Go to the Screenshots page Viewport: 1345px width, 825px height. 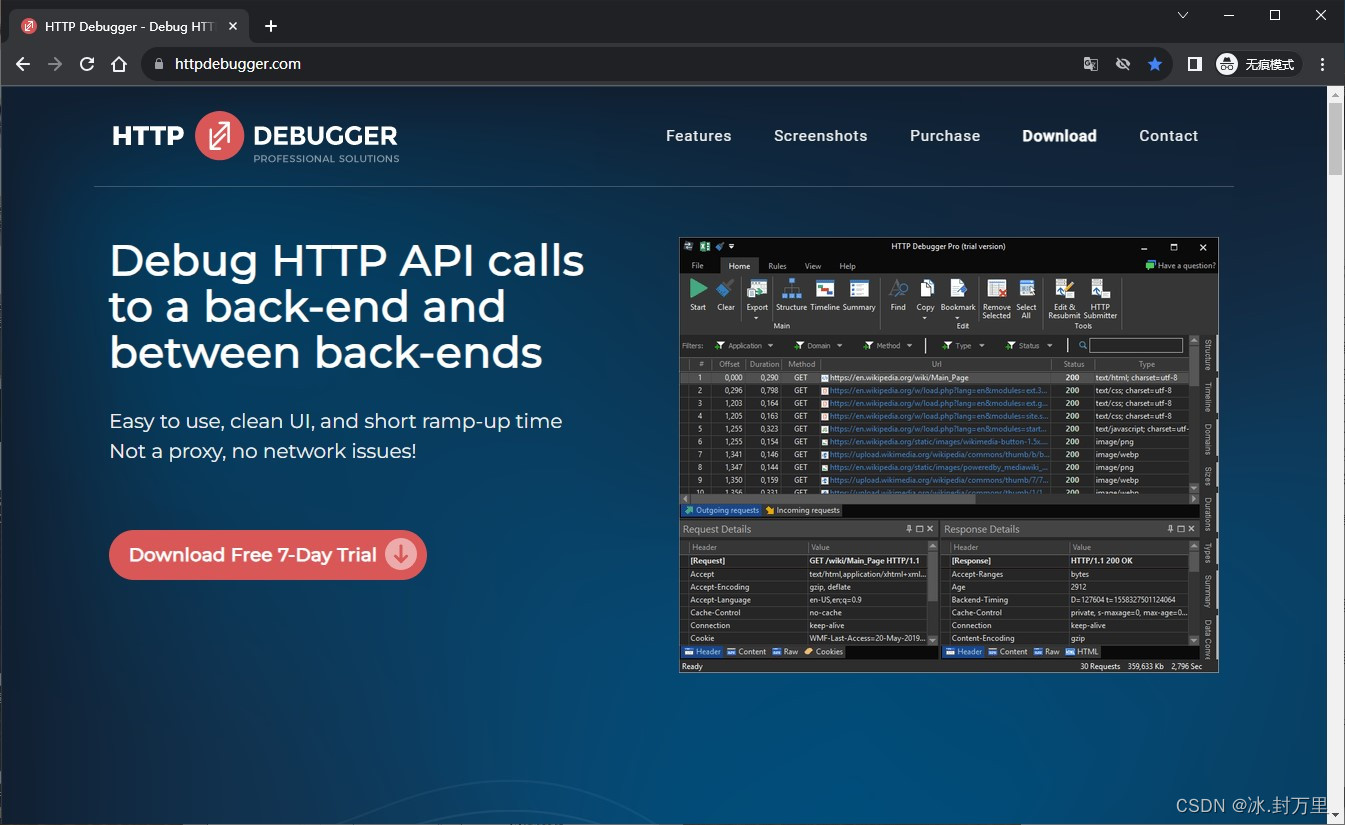820,136
